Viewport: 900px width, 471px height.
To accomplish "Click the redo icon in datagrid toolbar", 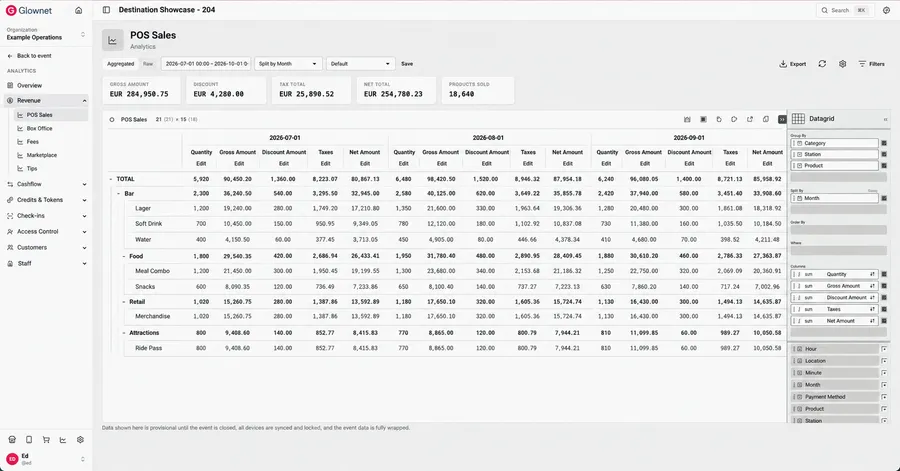I will coord(734,119).
